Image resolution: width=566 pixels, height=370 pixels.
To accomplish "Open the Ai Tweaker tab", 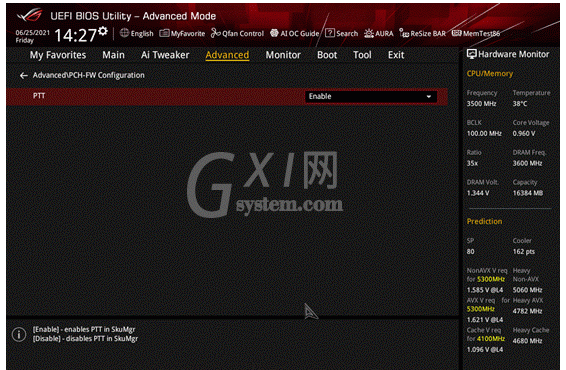I will (x=165, y=55).
